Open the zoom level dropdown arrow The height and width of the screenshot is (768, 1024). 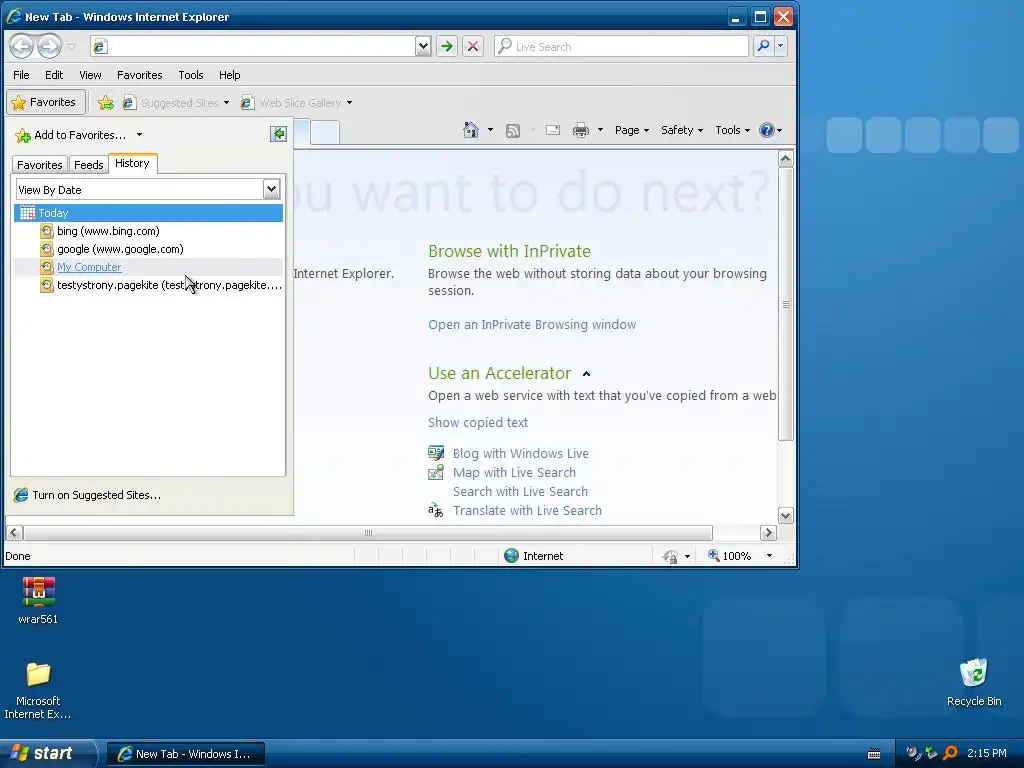[x=769, y=556]
